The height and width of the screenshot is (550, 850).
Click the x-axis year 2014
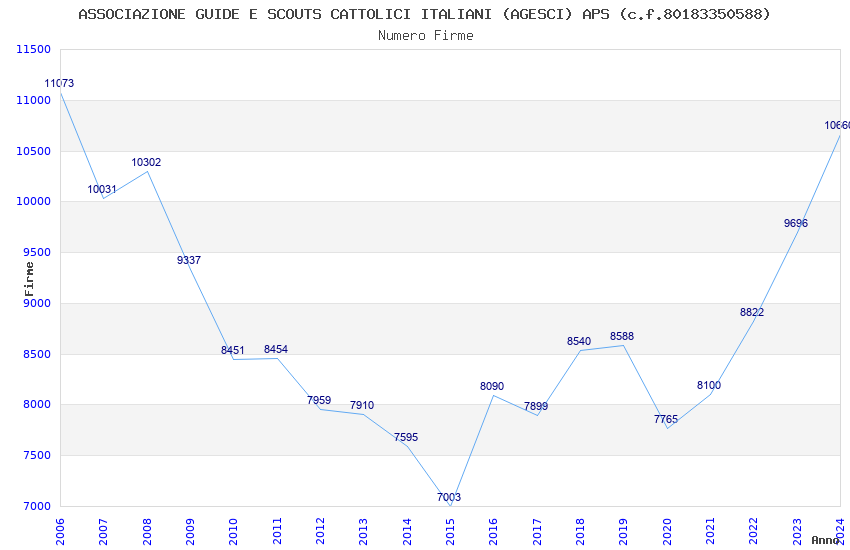point(407,532)
